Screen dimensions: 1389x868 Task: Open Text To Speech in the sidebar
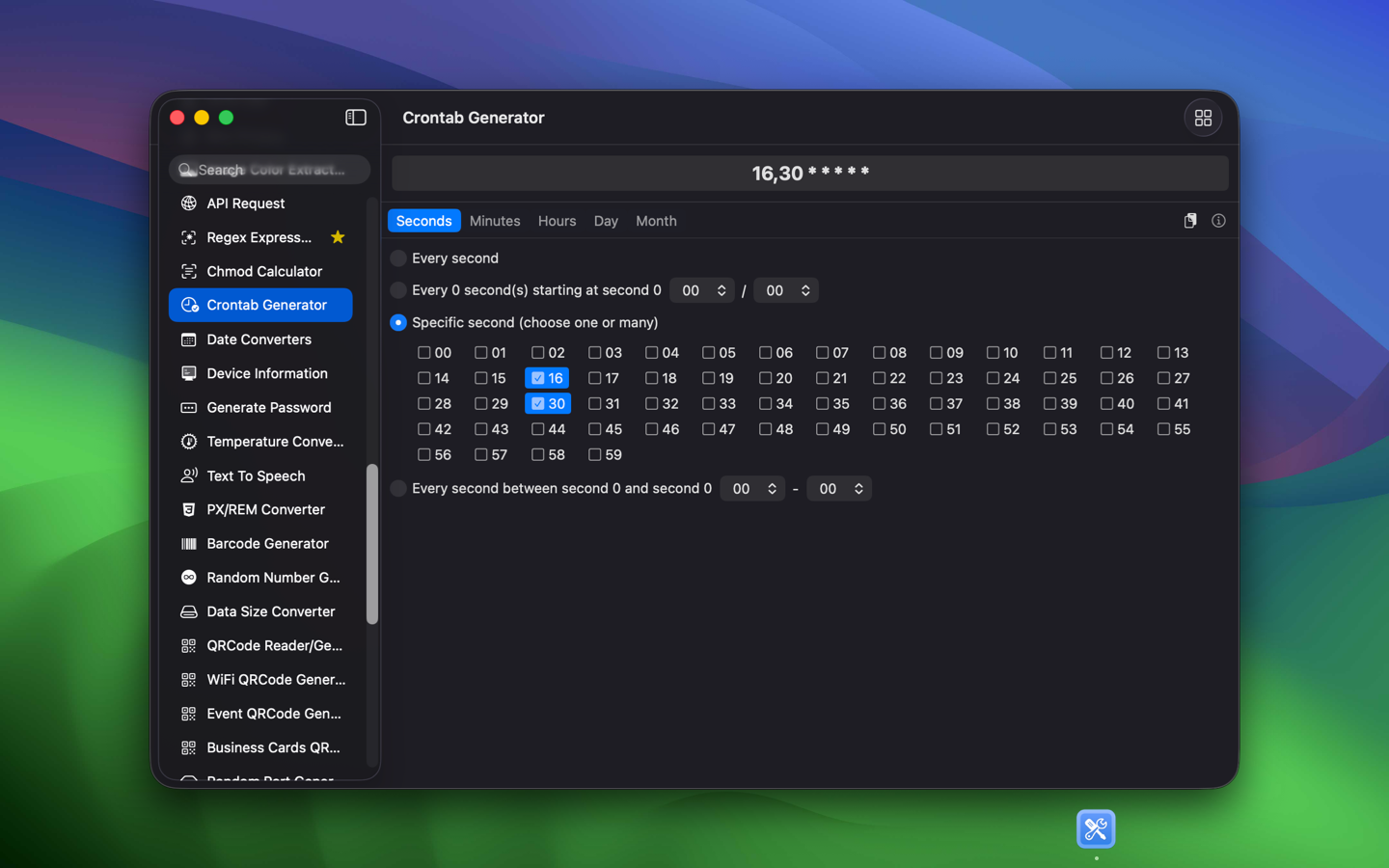260,475
